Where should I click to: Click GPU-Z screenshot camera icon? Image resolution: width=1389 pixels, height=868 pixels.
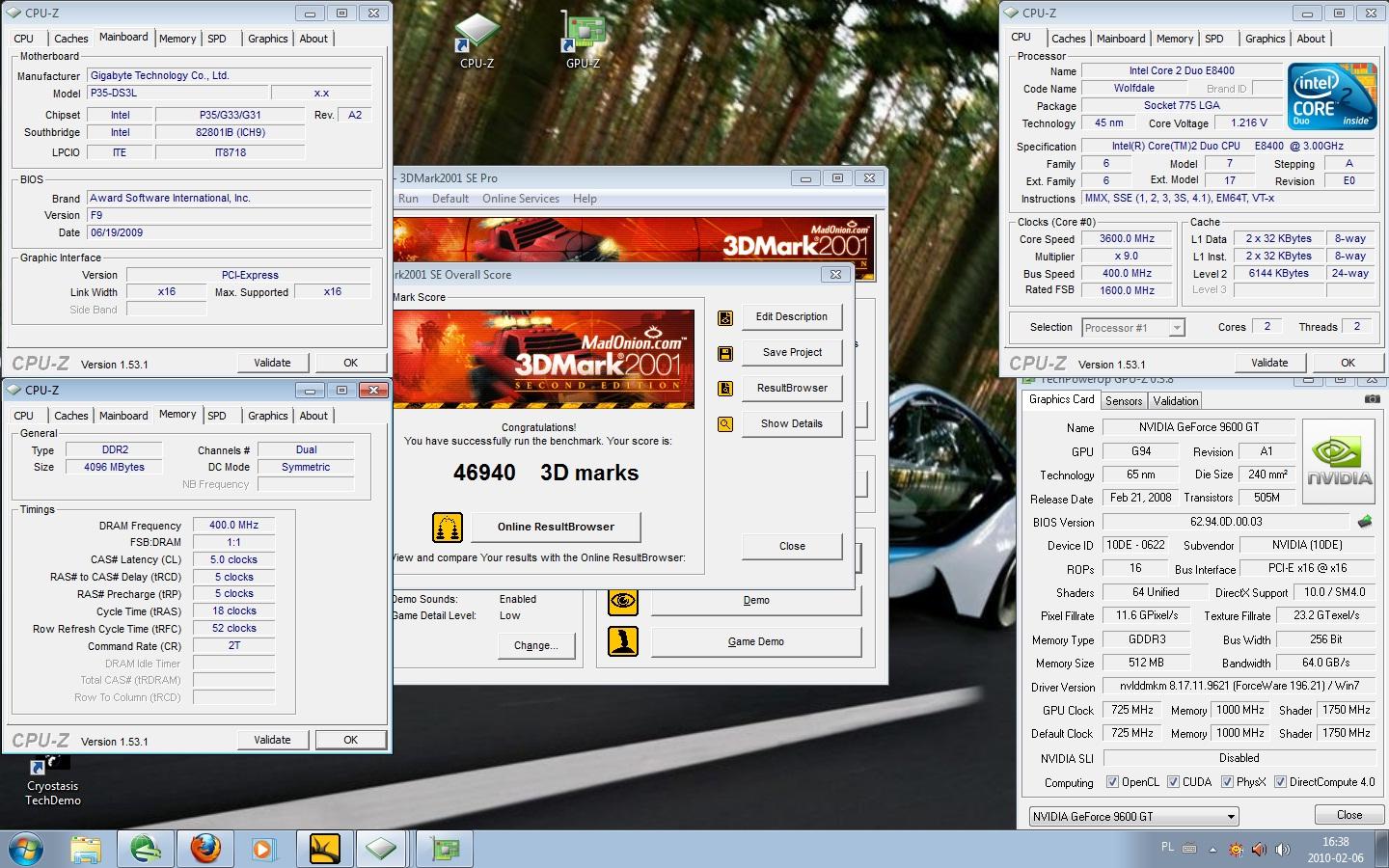1372,399
